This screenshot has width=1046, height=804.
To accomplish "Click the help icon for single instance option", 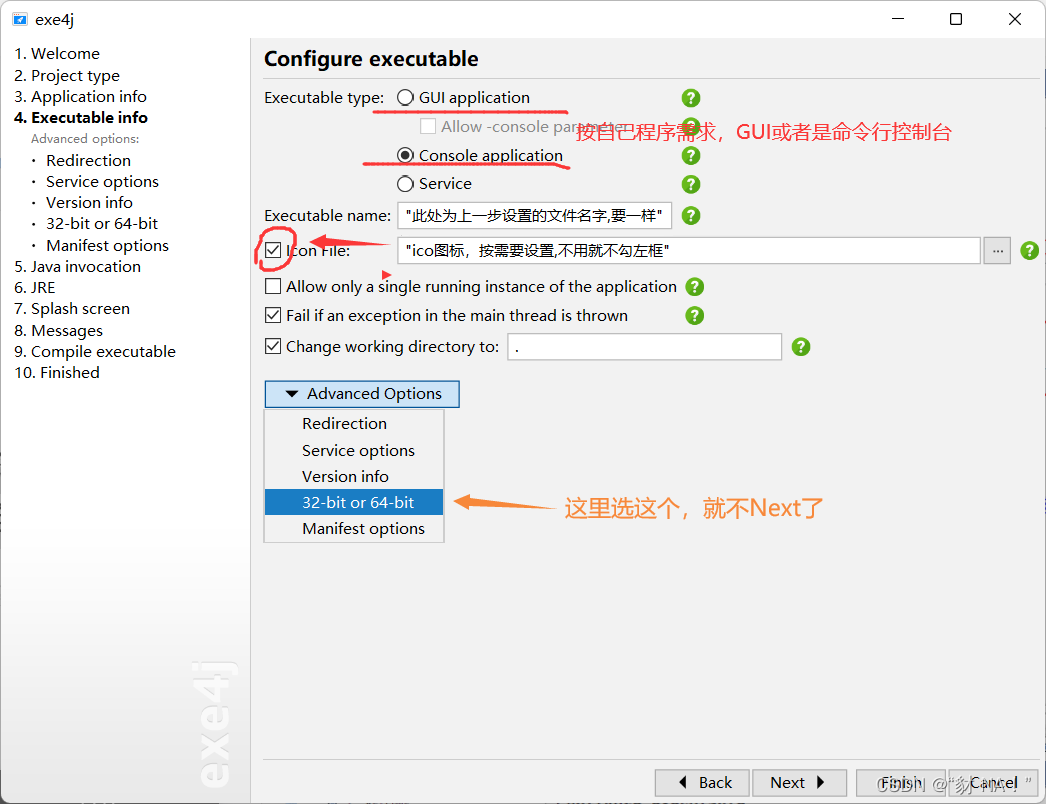I will click(x=694, y=287).
